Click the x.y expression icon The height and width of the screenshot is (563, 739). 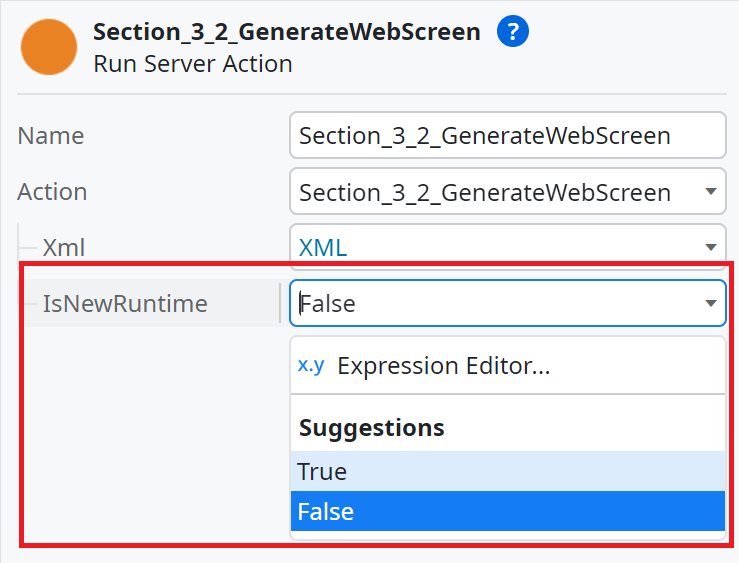click(311, 365)
